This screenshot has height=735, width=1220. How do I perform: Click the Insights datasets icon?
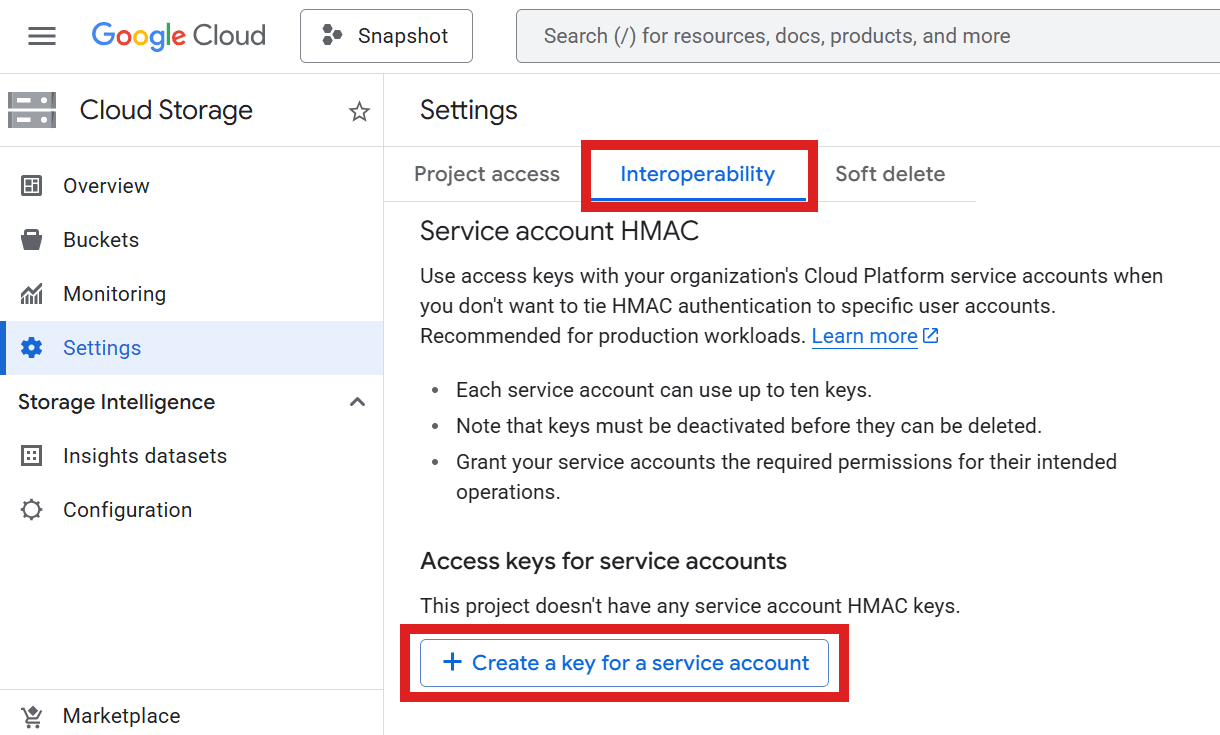click(32, 456)
